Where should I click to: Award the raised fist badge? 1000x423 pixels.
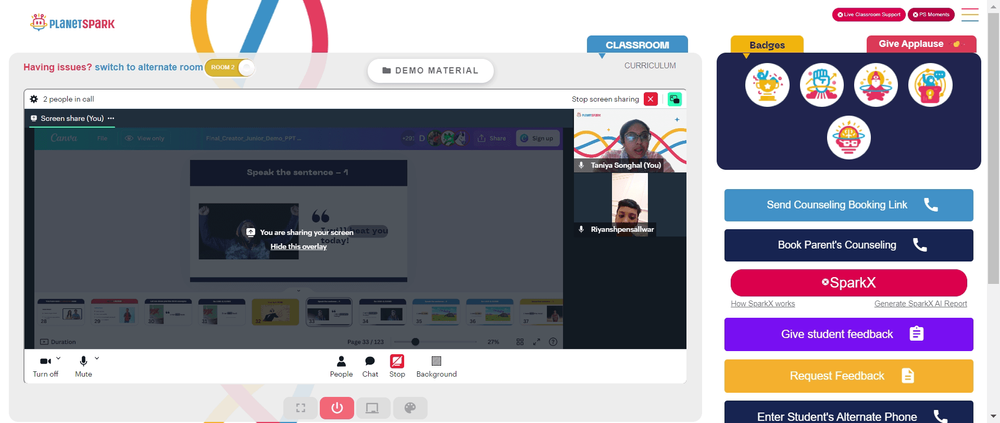click(x=821, y=85)
